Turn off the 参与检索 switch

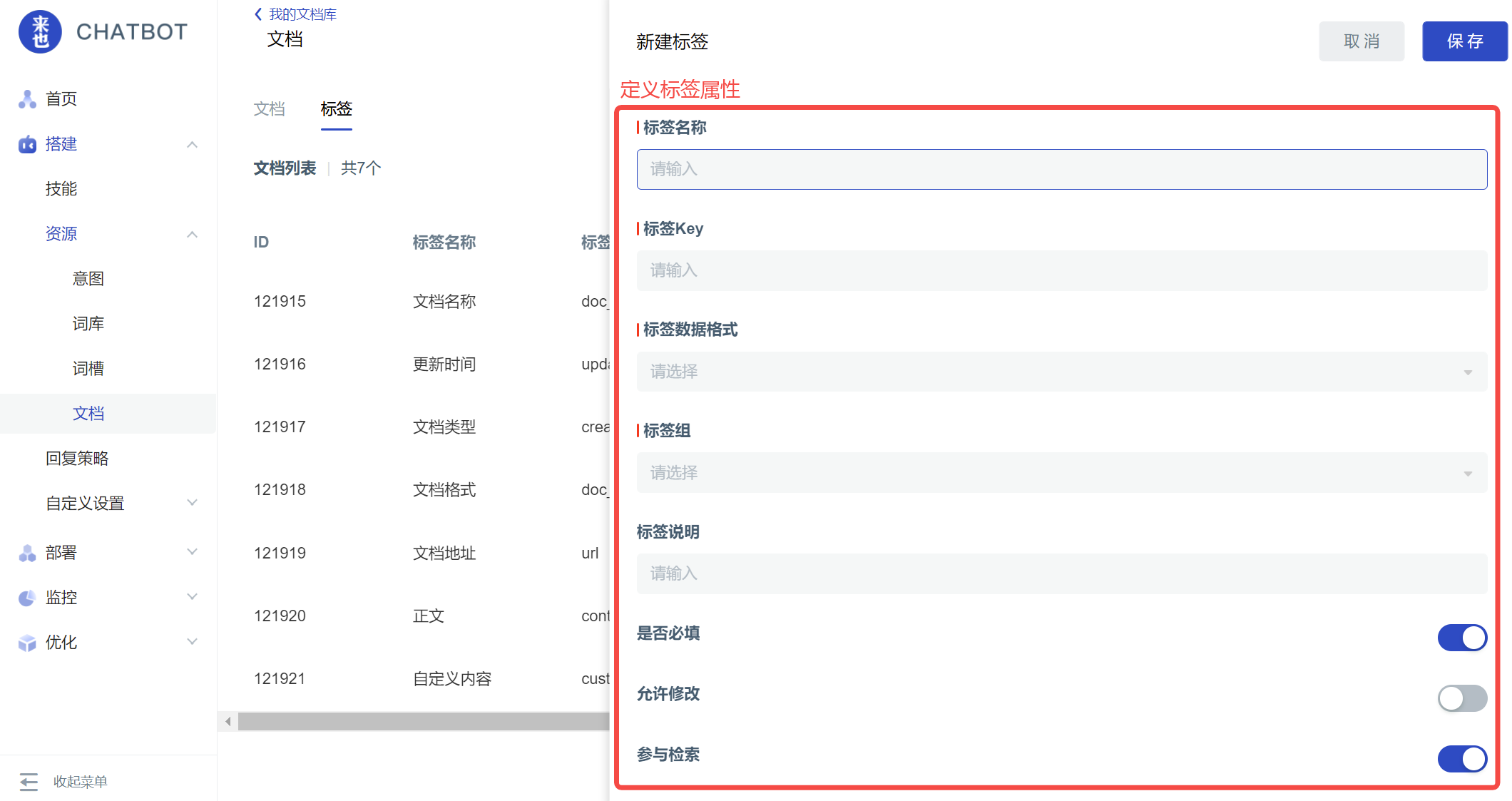(x=1462, y=759)
